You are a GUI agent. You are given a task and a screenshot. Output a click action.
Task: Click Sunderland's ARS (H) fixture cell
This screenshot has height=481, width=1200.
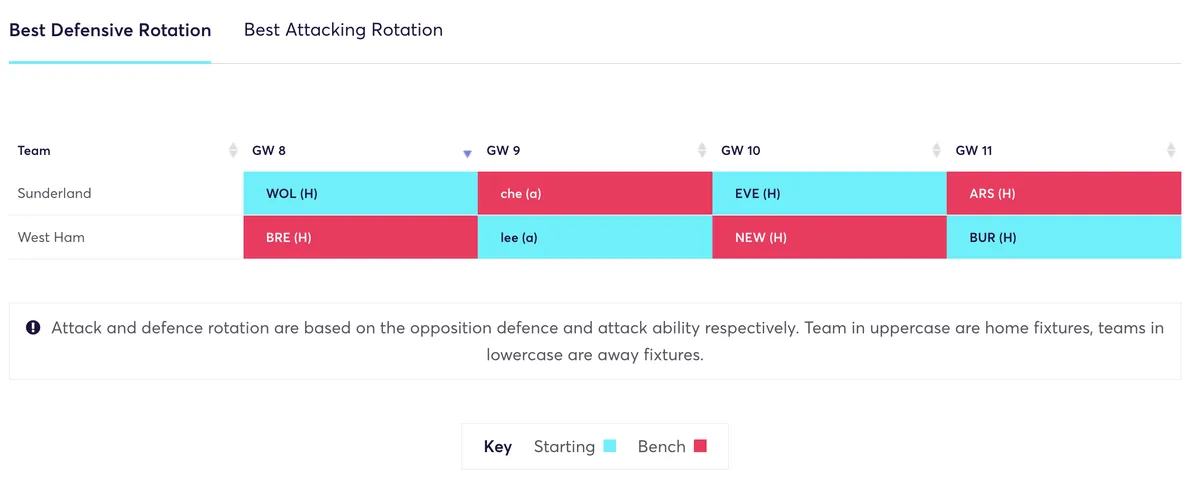click(1064, 193)
